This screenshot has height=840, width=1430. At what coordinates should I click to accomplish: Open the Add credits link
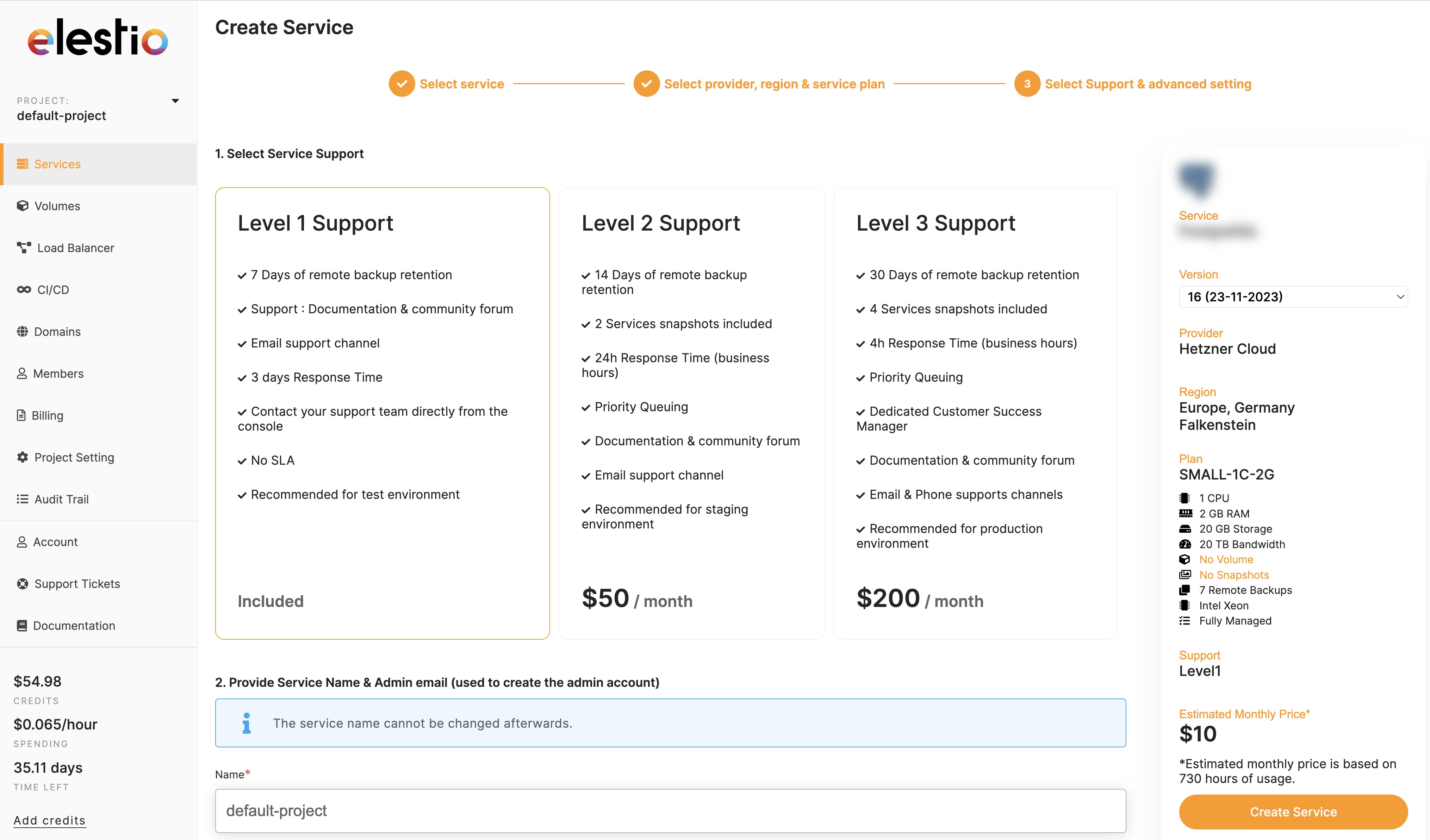click(49, 820)
